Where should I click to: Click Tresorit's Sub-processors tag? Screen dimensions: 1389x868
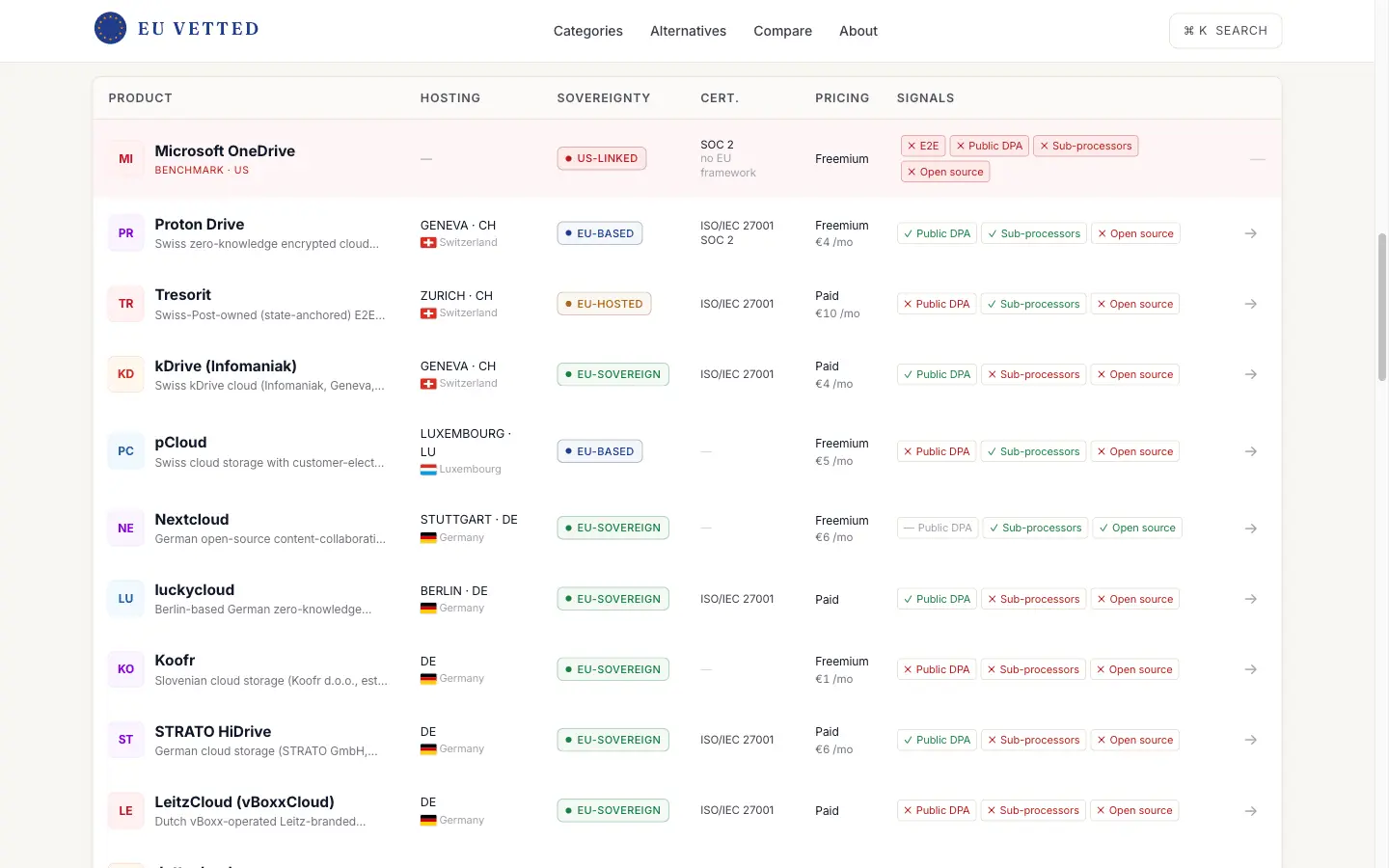[x=1033, y=304]
